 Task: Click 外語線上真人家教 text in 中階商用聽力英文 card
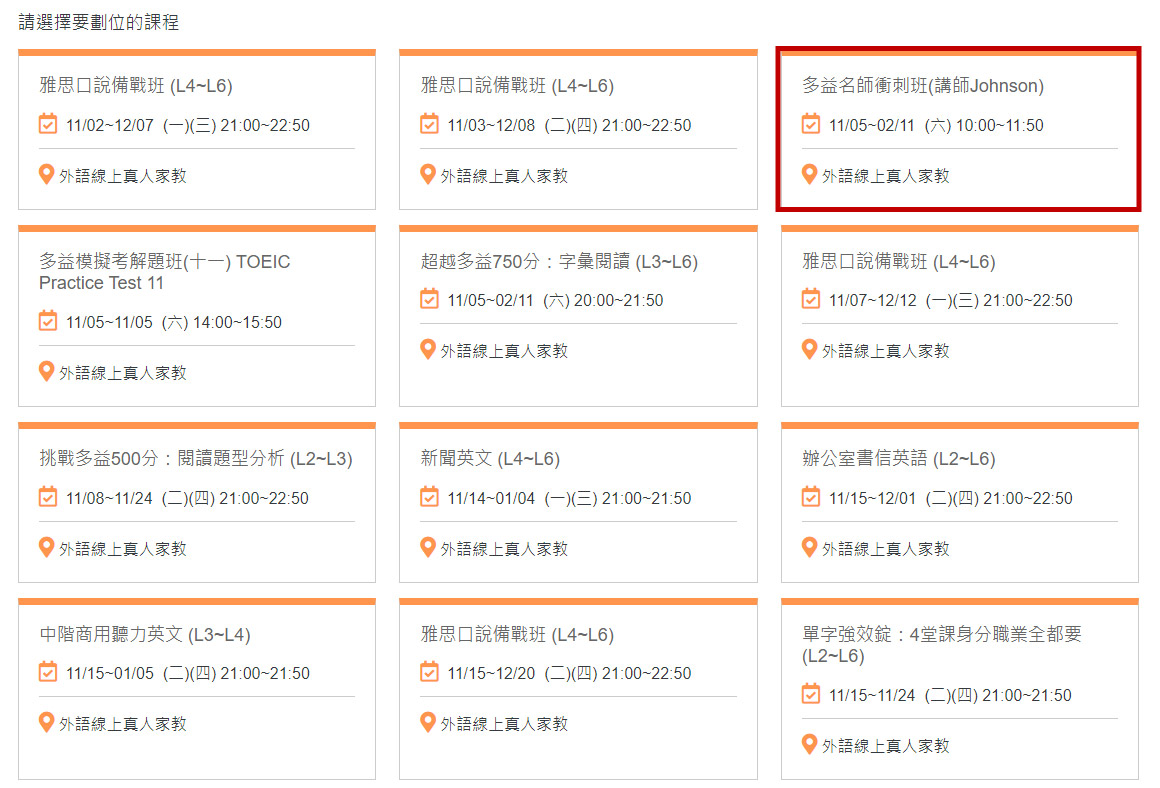tap(123, 723)
